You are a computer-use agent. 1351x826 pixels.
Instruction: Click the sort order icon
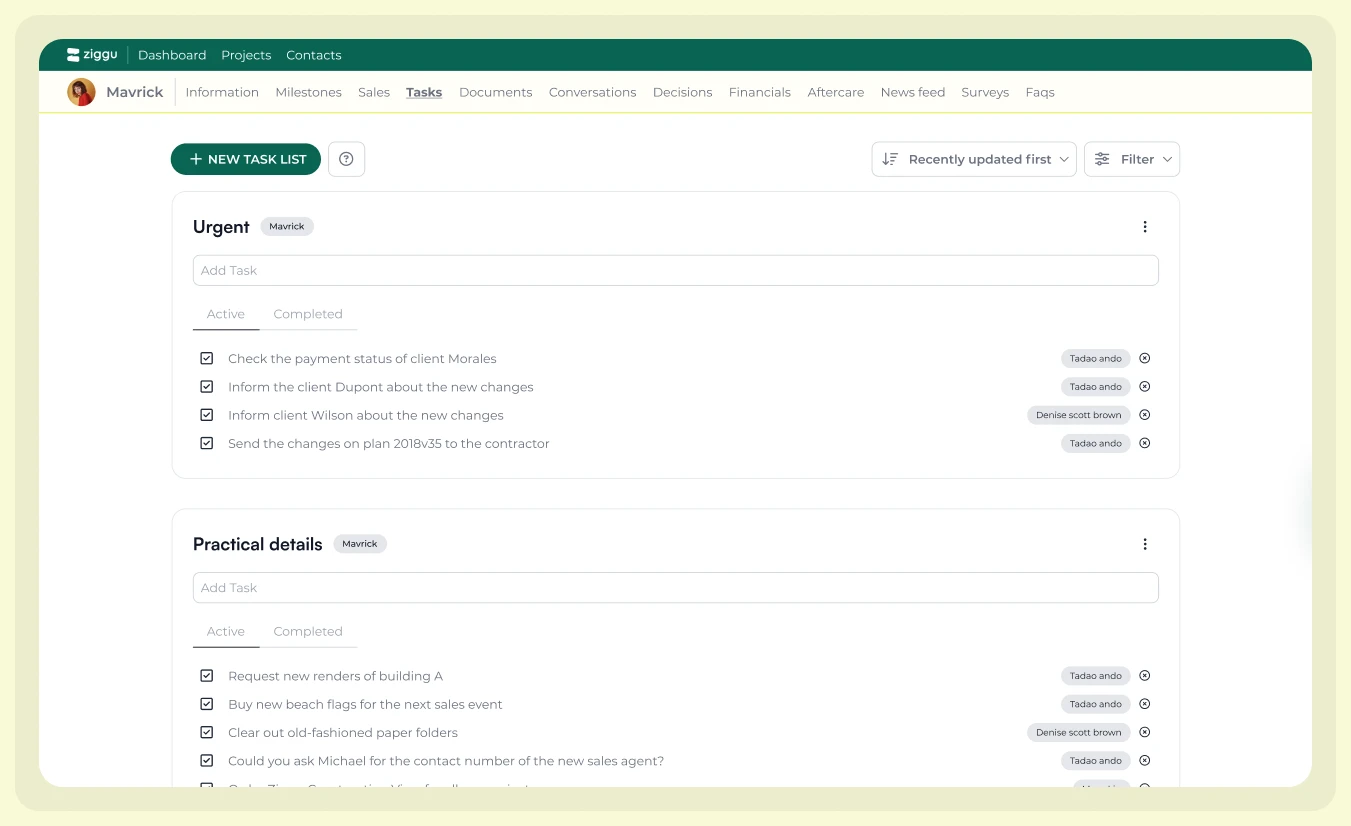(x=890, y=159)
